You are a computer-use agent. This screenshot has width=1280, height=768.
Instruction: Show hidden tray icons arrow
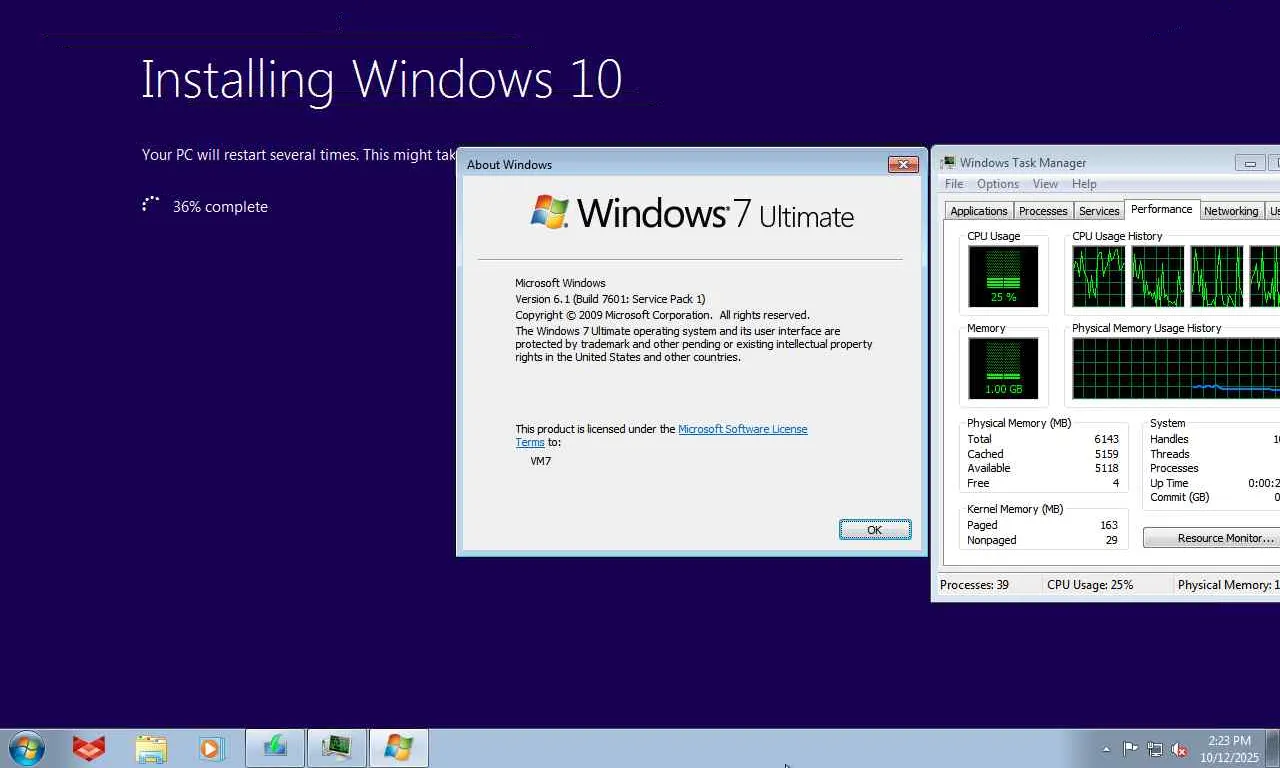(1106, 749)
